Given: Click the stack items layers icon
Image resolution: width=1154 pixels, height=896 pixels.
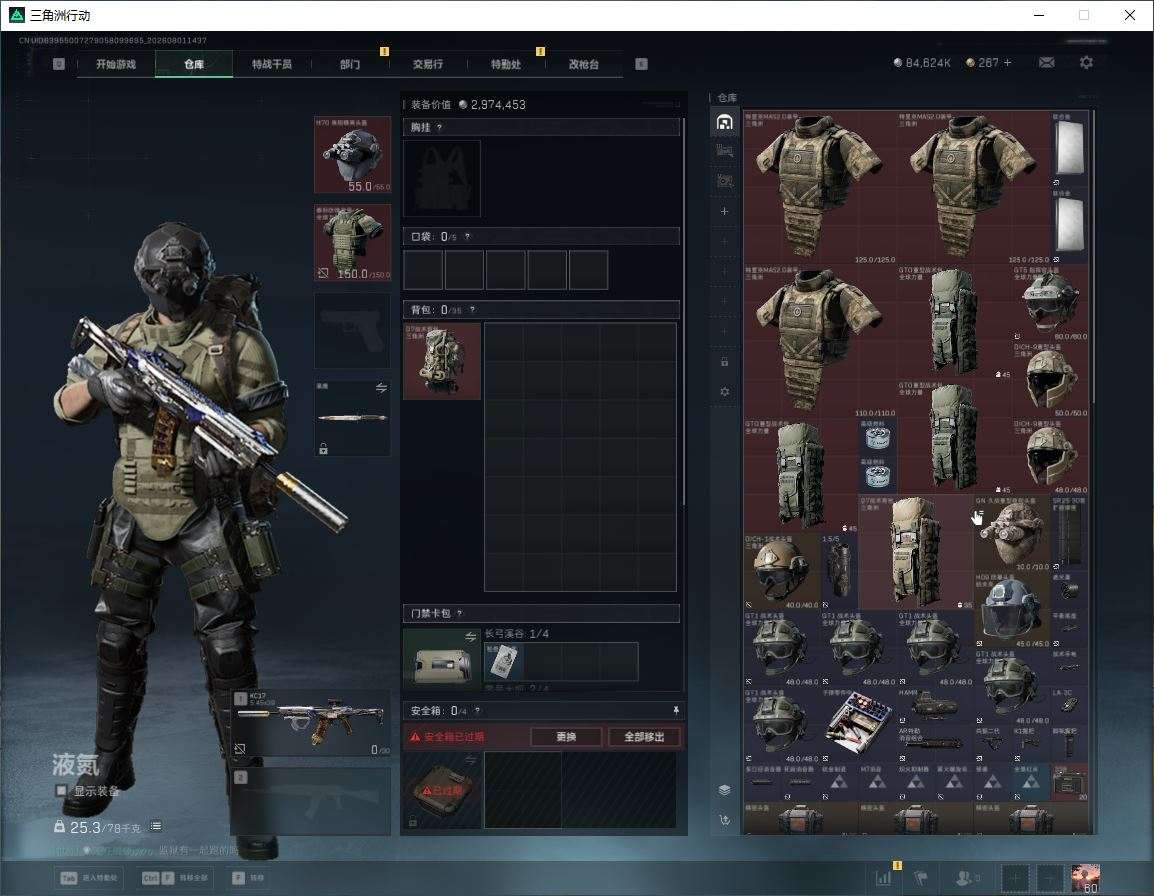Looking at the screenshot, I should pos(724,790).
